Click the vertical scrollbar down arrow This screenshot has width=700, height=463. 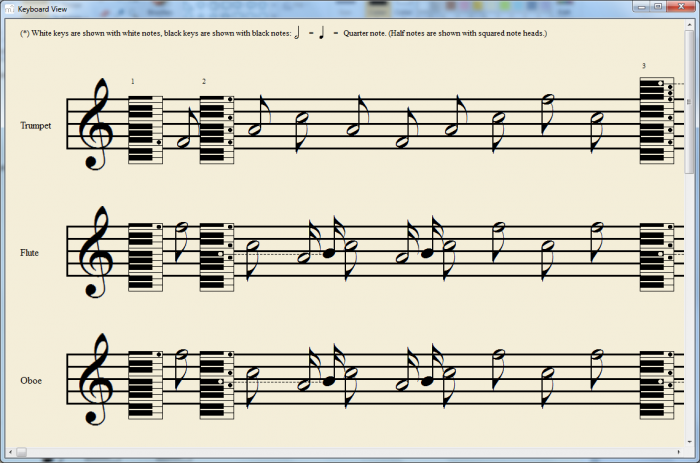point(689,442)
